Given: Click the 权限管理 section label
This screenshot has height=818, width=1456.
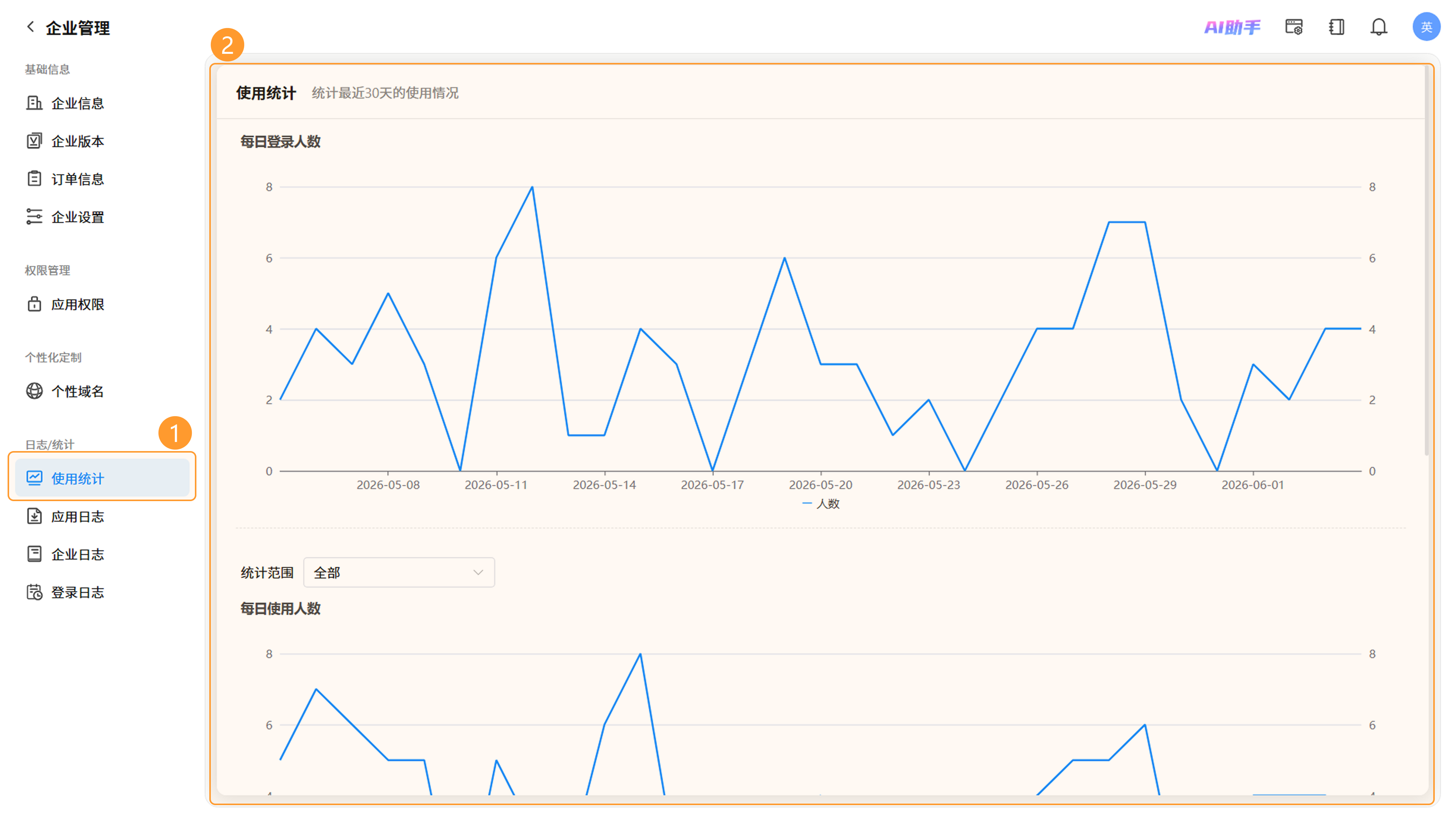Looking at the screenshot, I should pos(47,270).
